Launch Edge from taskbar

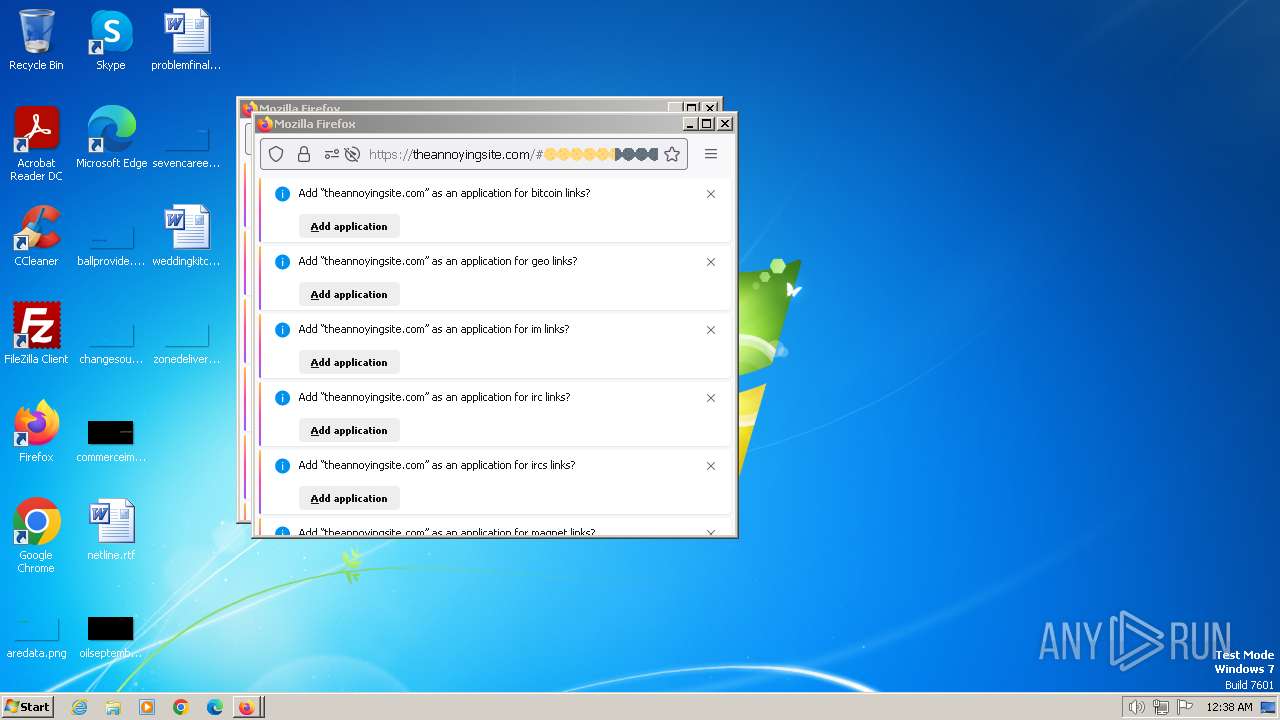[x=215, y=707]
